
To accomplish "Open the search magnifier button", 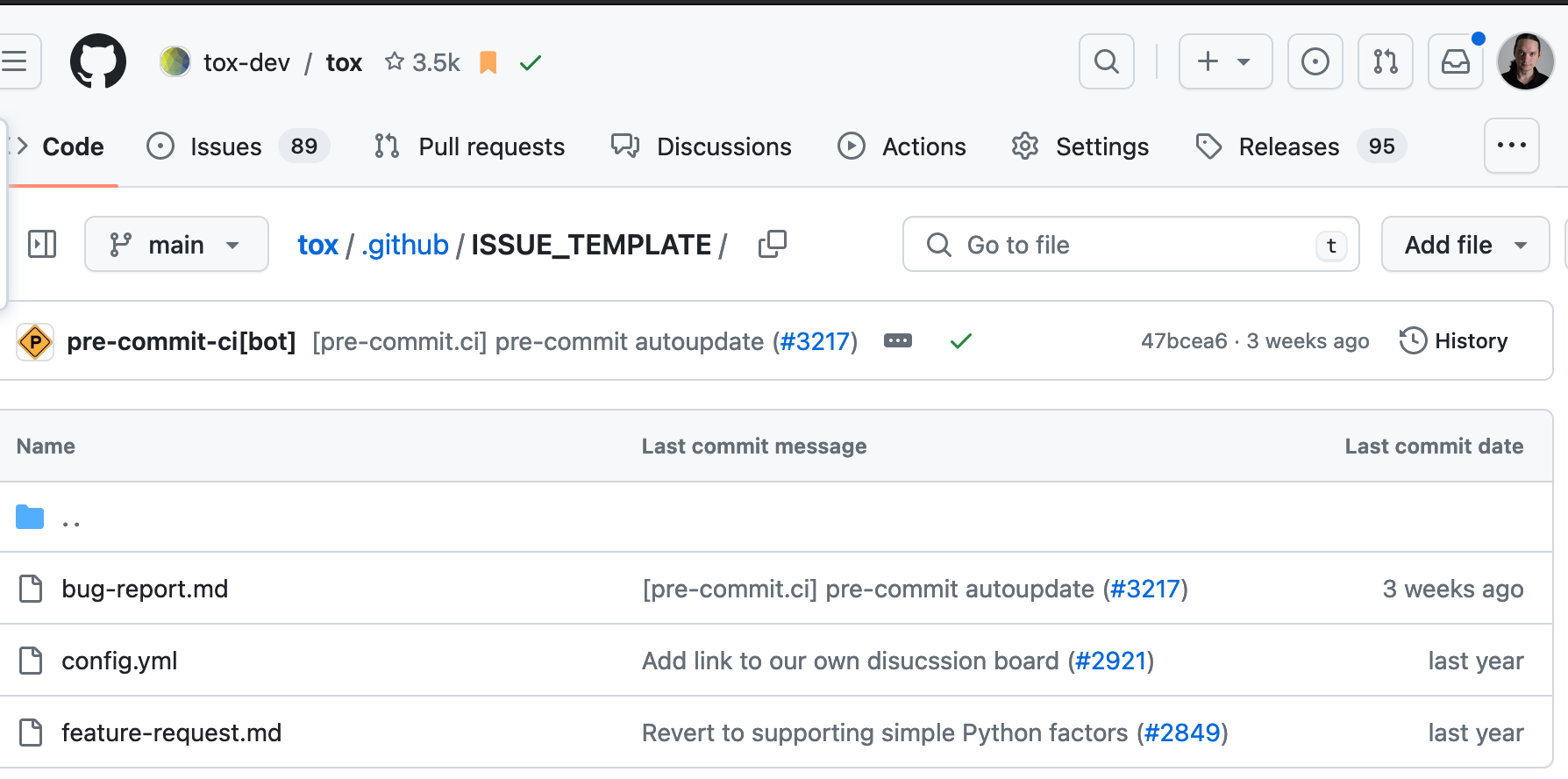I will pyautogui.click(x=1106, y=61).
